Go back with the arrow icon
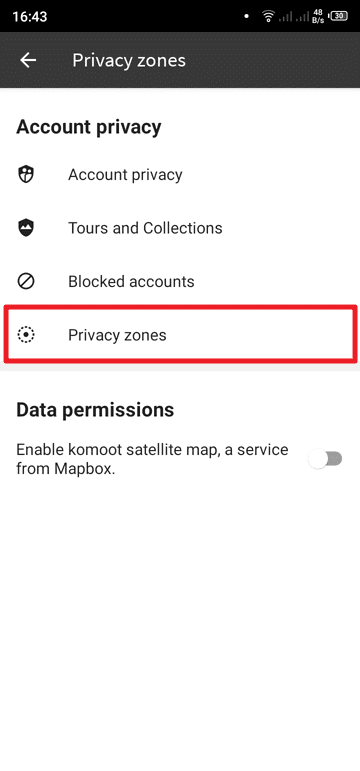The height and width of the screenshot is (771, 360). click(x=28, y=60)
